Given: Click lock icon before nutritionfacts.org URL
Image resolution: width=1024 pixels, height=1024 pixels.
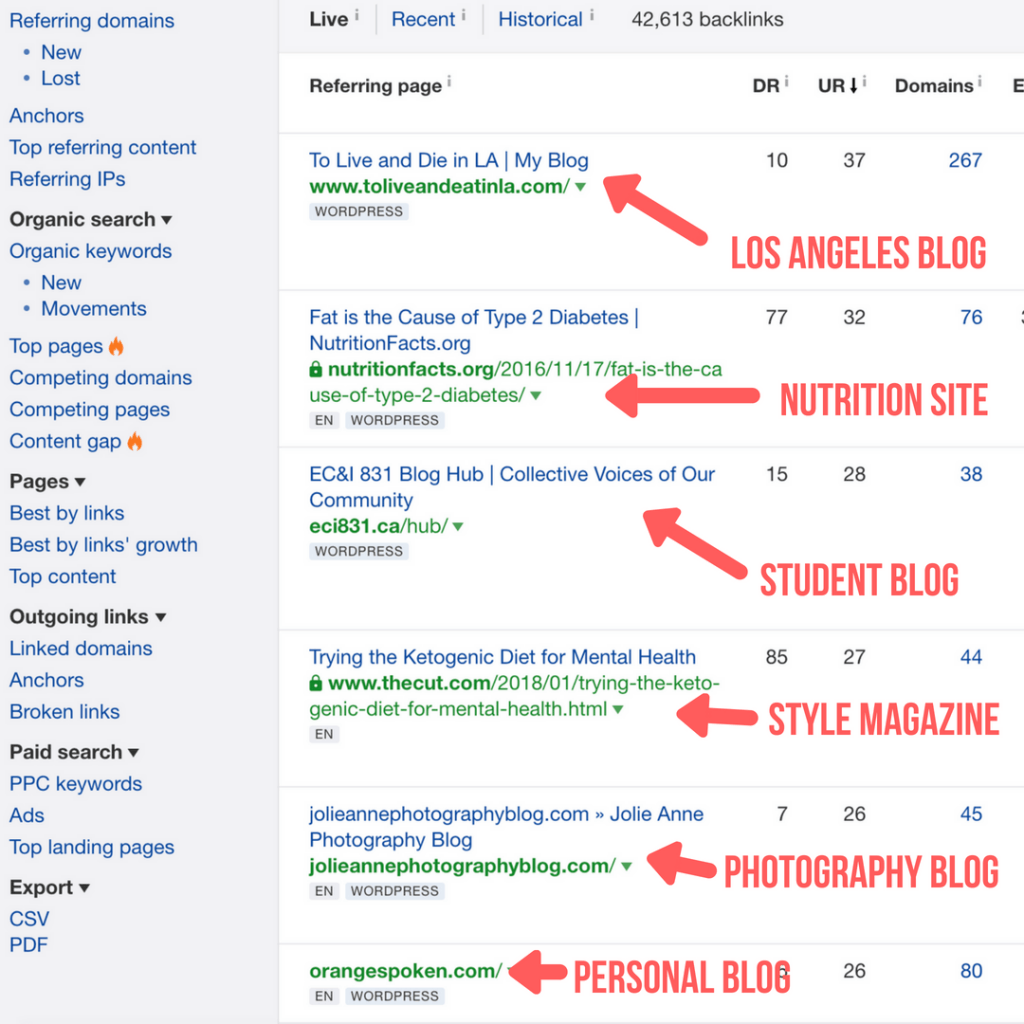Looking at the screenshot, I should [x=316, y=370].
